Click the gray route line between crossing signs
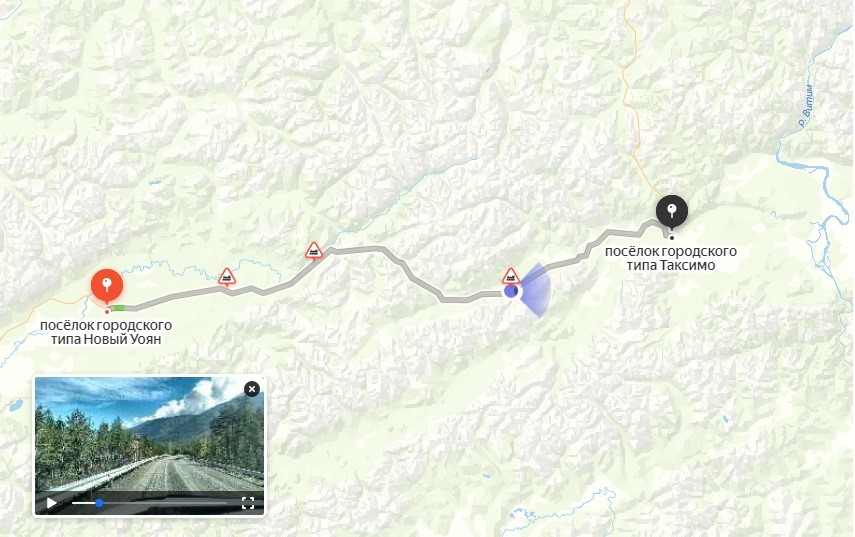This screenshot has height=537, width=855. click(x=270, y=289)
